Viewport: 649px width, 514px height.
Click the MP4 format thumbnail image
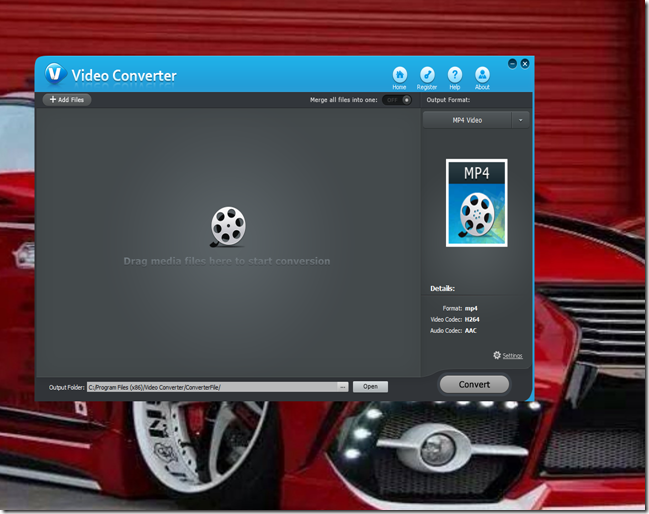click(x=476, y=203)
